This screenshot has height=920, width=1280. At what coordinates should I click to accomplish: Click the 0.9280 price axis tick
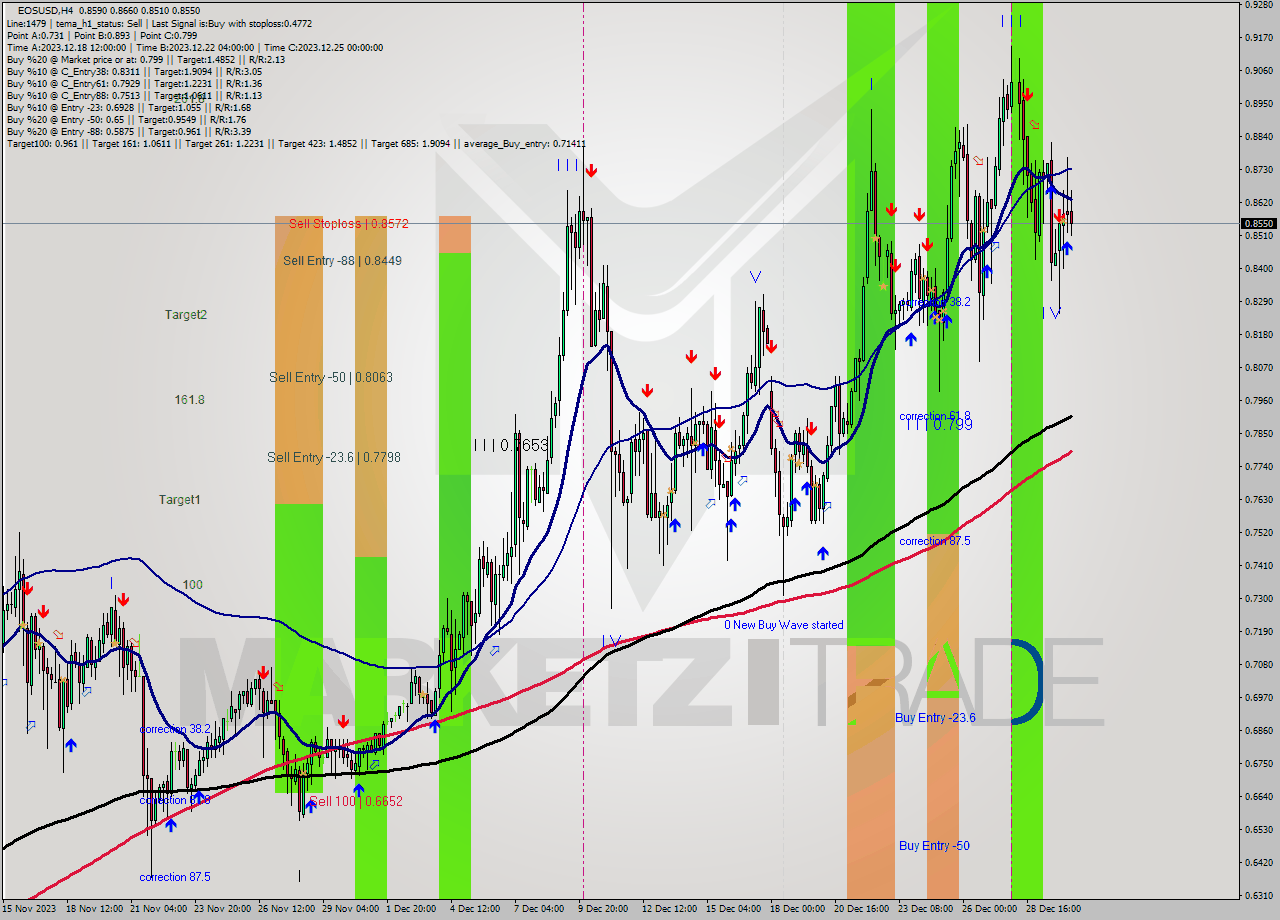click(1258, 5)
